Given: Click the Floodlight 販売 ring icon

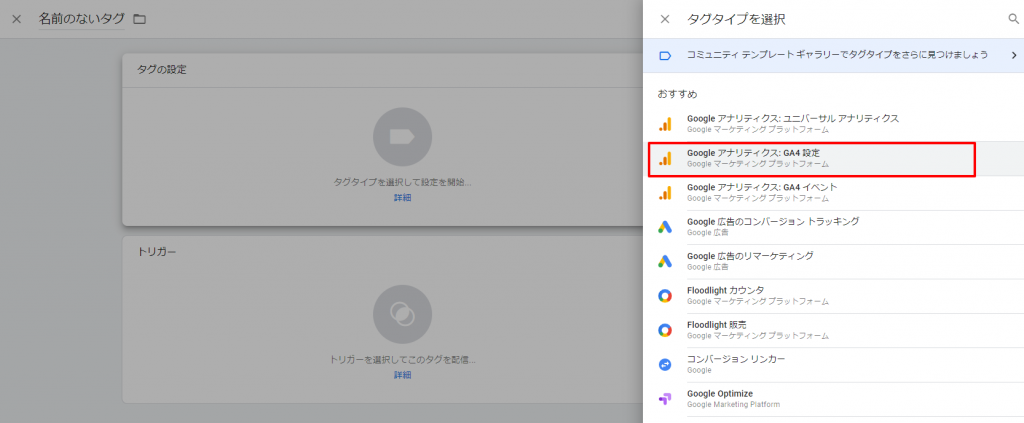Looking at the screenshot, I should pos(665,330).
